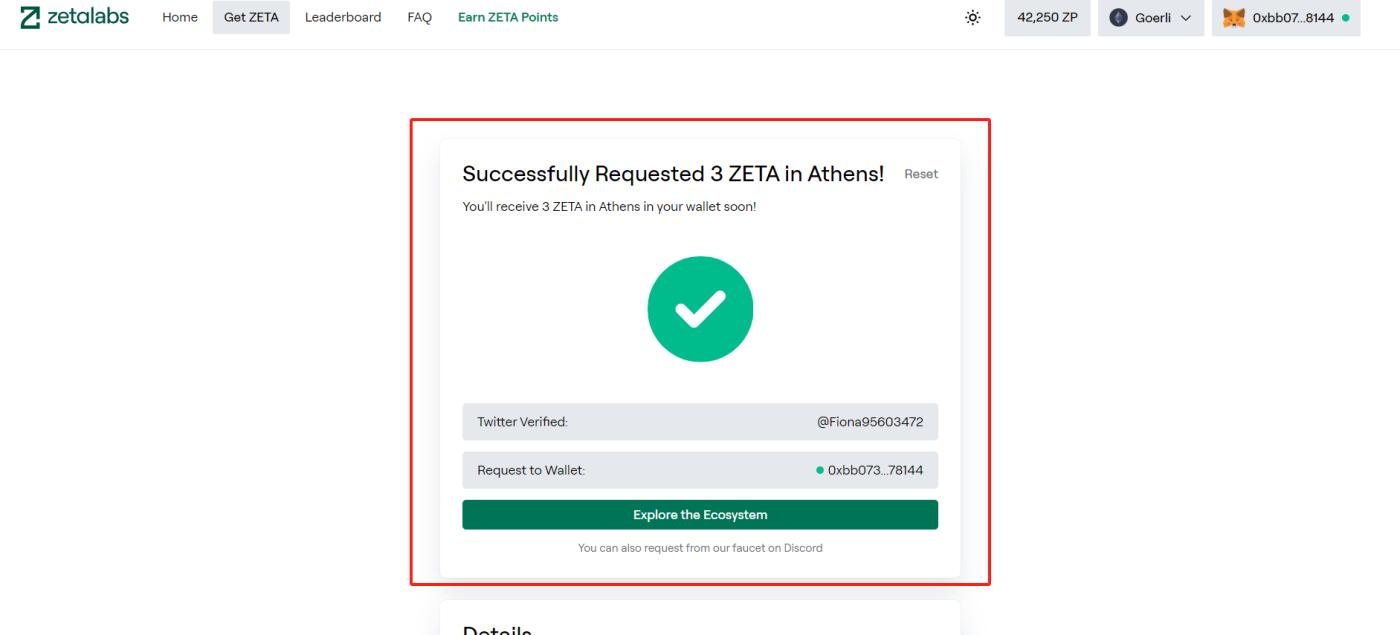This screenshot has width=1400, height=635.
Task: Click the green success checkmark icon
Action: pyautogui.click(x=700, y=309)
